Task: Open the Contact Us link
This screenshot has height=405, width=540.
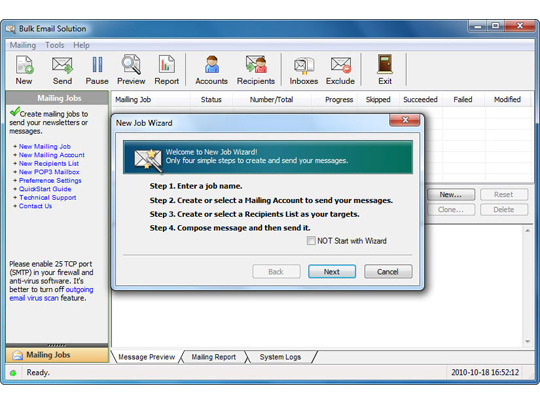Action: 35,206
